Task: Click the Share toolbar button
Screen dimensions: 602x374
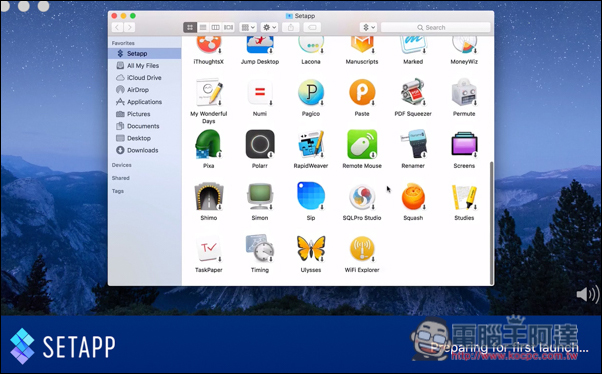Action: tap(291, 27)
